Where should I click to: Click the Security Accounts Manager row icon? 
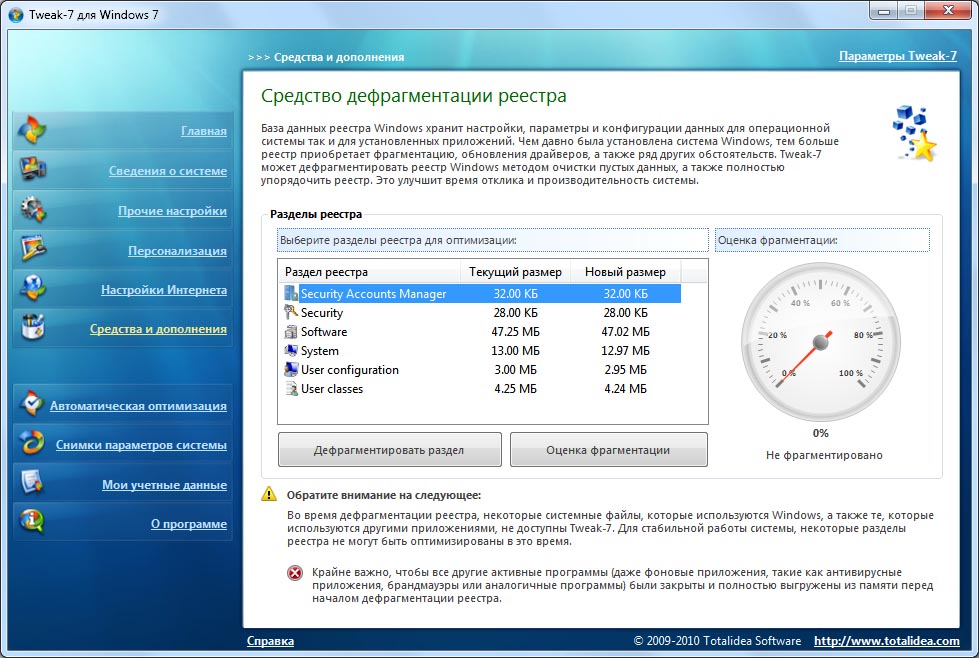pyautogui.click(x=291, y=293)
